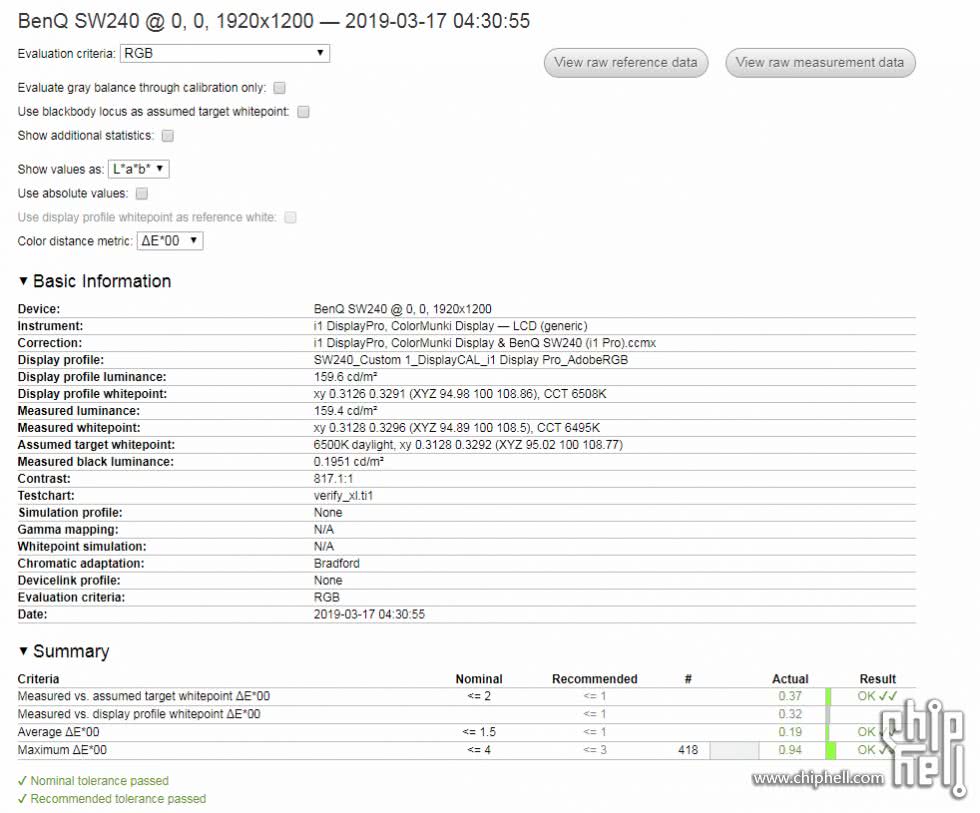Click the gray color patch in Maximum ΔE row
This screenshot has height=813, width=980.
(734, 750)
